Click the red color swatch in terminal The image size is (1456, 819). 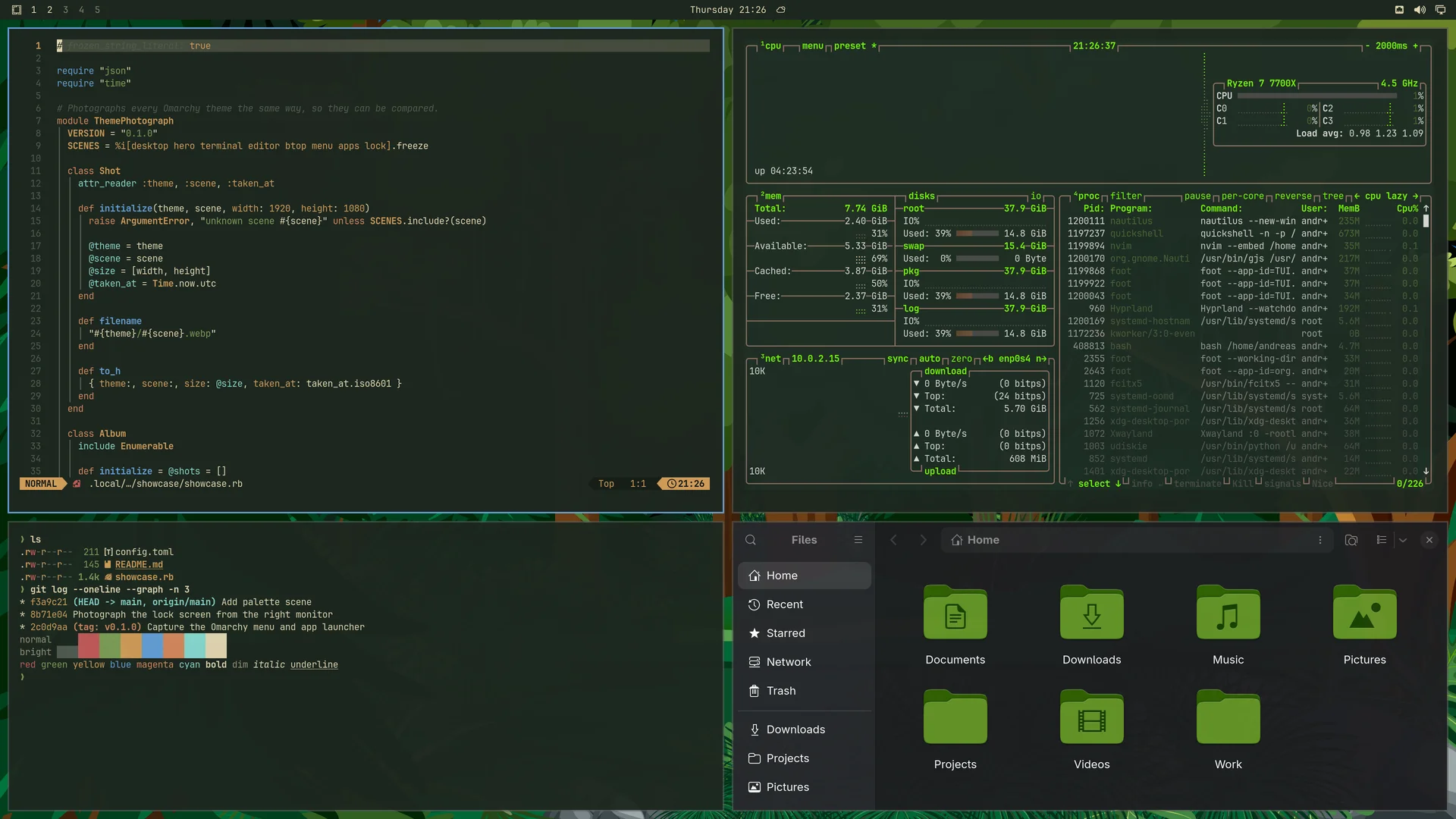point(89,646)
